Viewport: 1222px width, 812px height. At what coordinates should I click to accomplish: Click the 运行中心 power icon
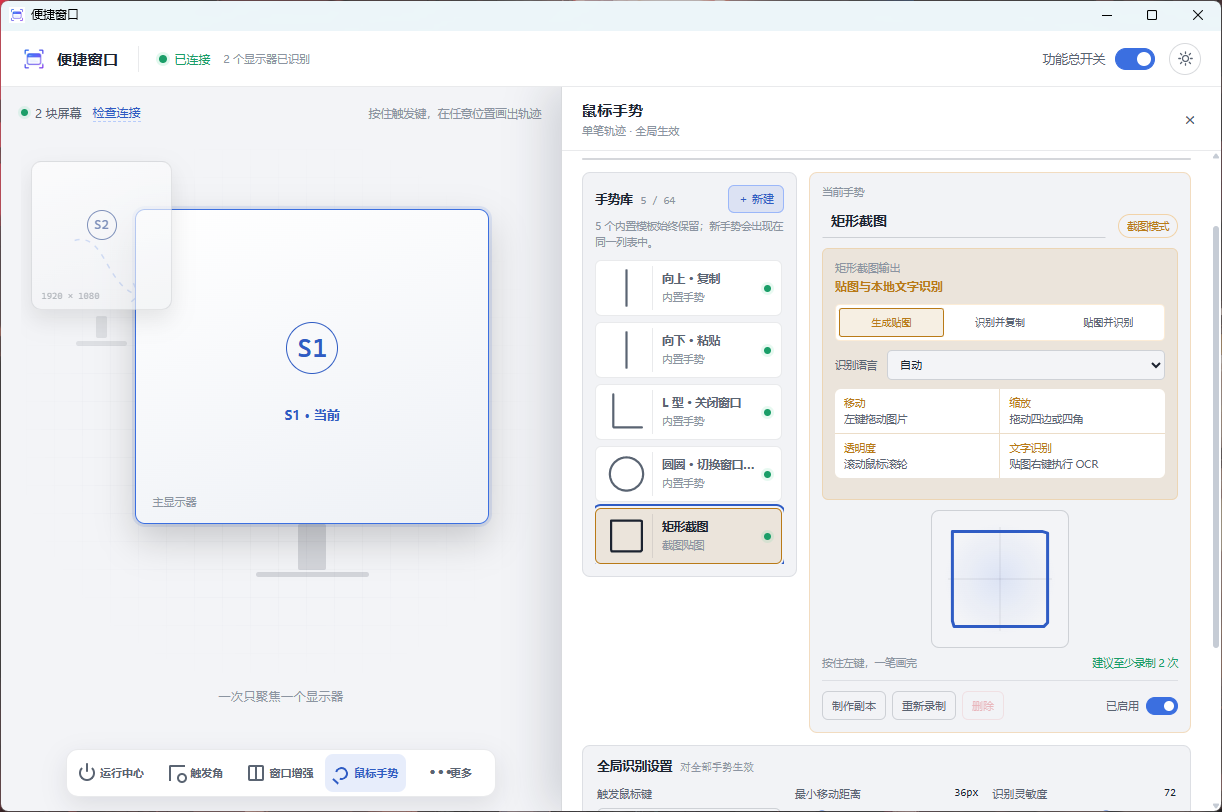(x=87, y=773)
